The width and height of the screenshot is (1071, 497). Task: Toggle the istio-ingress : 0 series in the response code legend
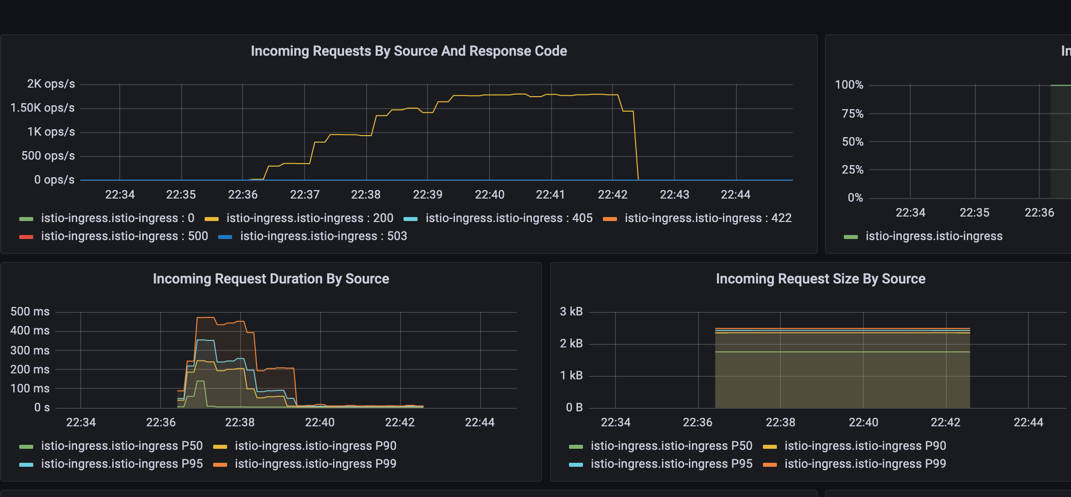tap(117, 218)
